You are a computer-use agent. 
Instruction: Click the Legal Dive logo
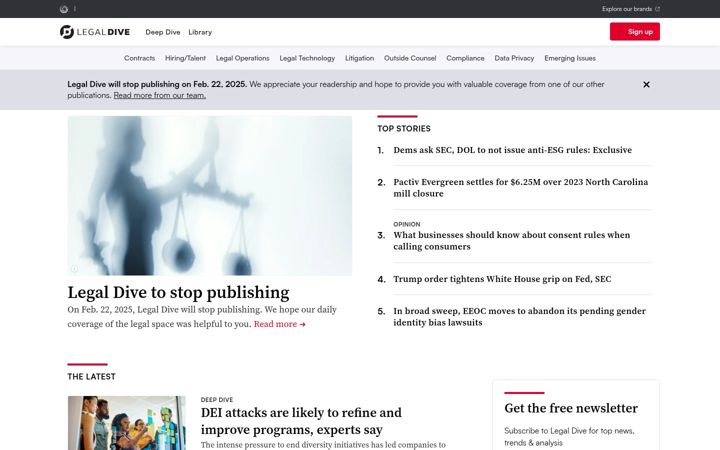(95, 32)
